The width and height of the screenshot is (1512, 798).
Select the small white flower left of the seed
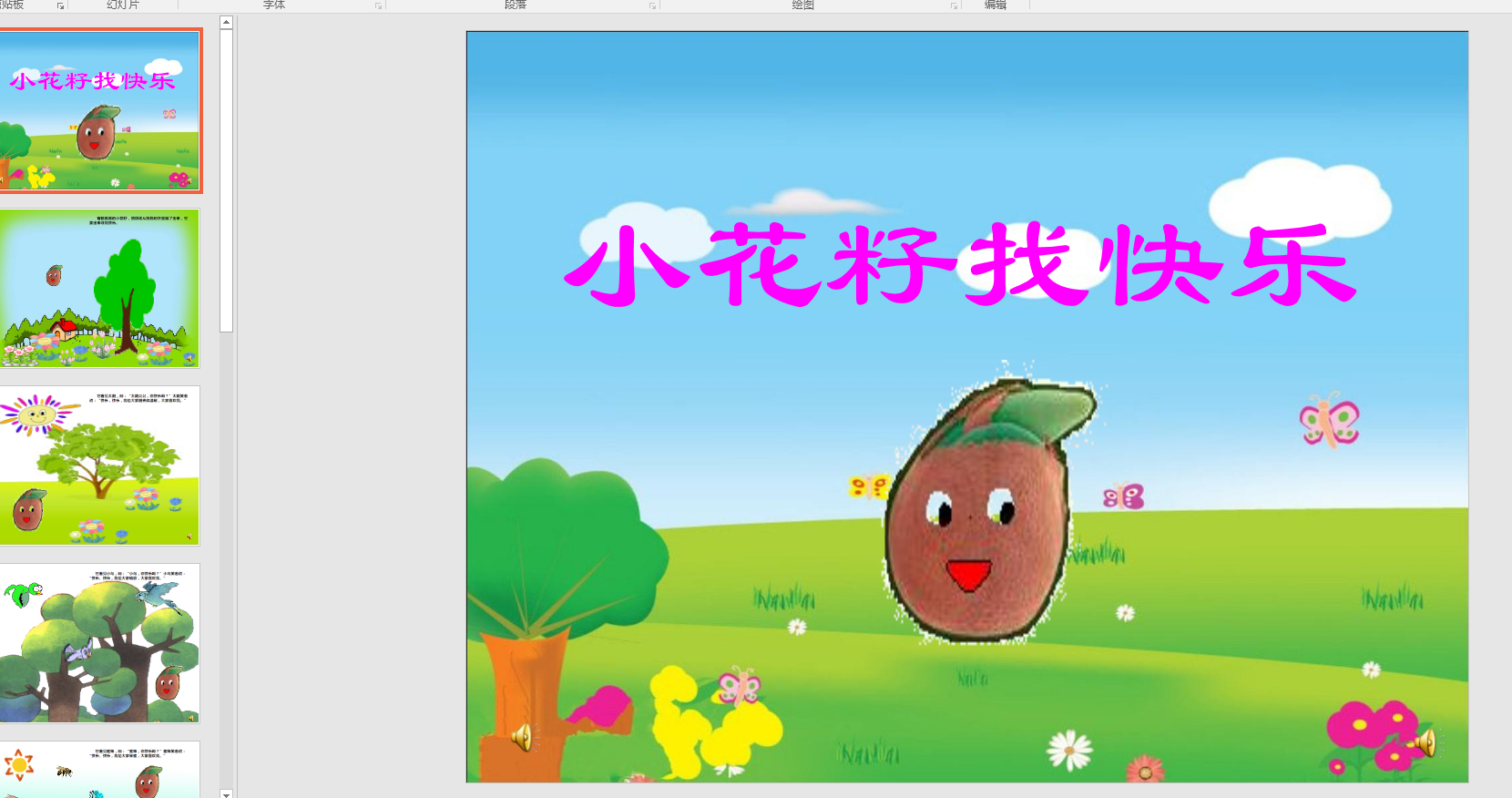(x=797, y=626)
